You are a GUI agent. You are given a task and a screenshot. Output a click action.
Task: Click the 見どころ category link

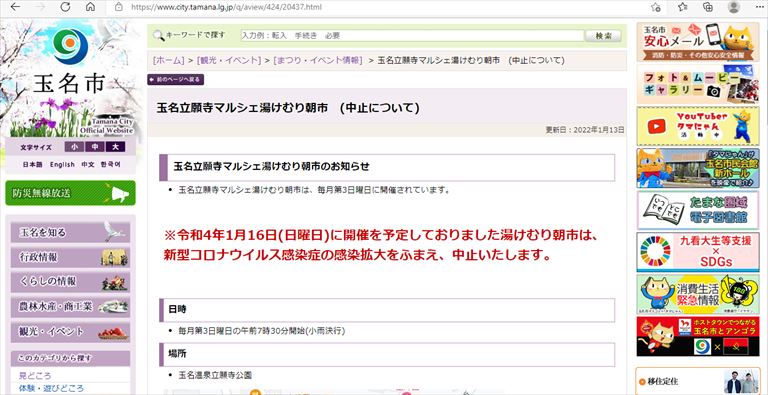35,376
